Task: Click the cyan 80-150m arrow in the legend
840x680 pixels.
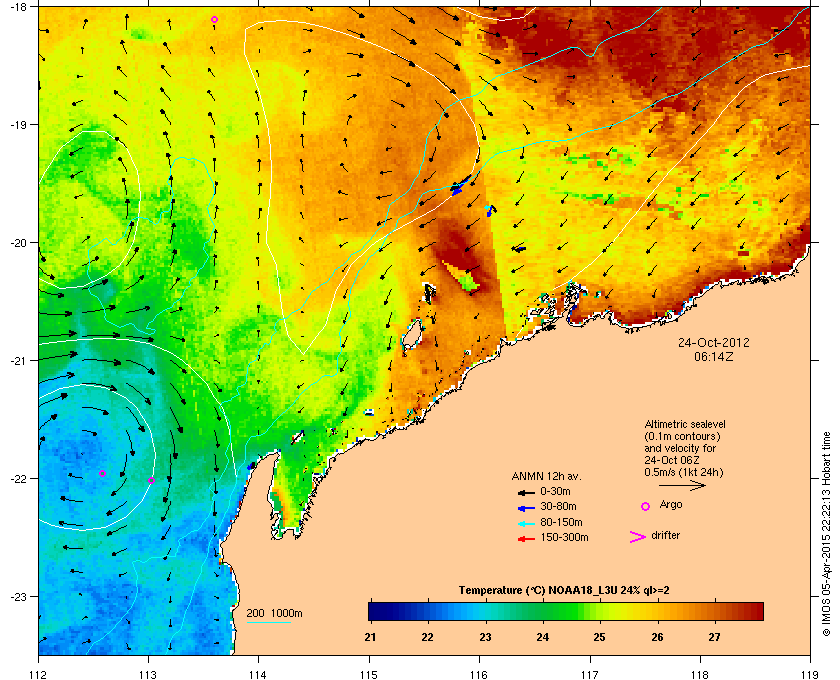Action: pos(526,524)
